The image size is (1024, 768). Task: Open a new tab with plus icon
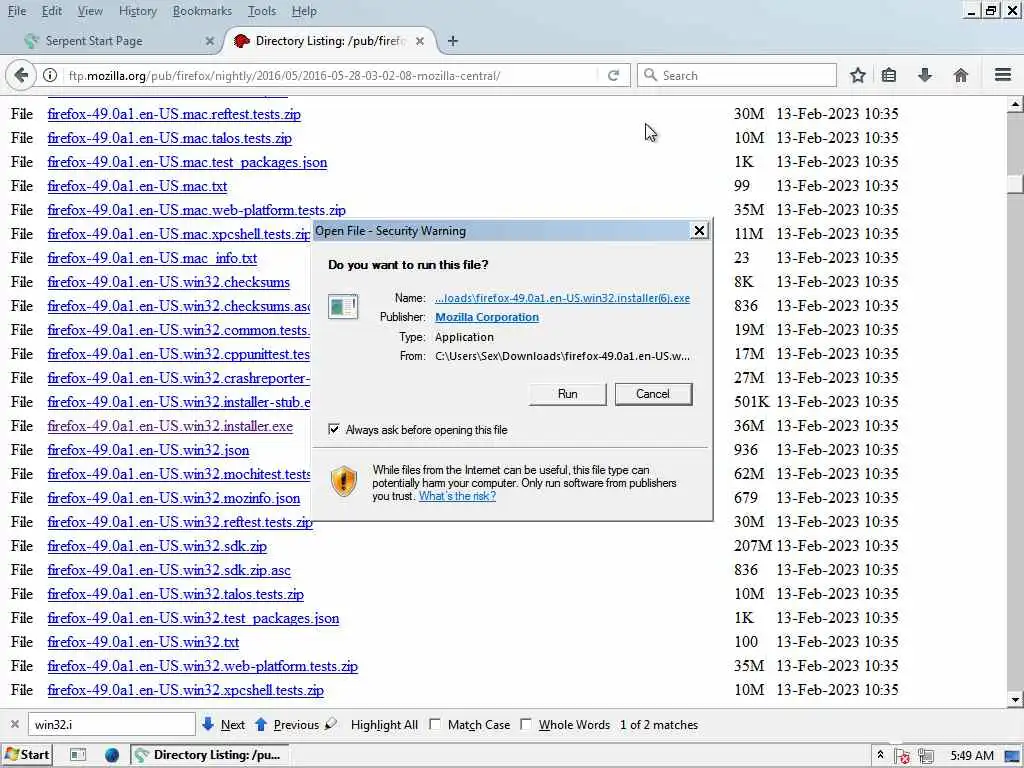click(x=453, y=41)
